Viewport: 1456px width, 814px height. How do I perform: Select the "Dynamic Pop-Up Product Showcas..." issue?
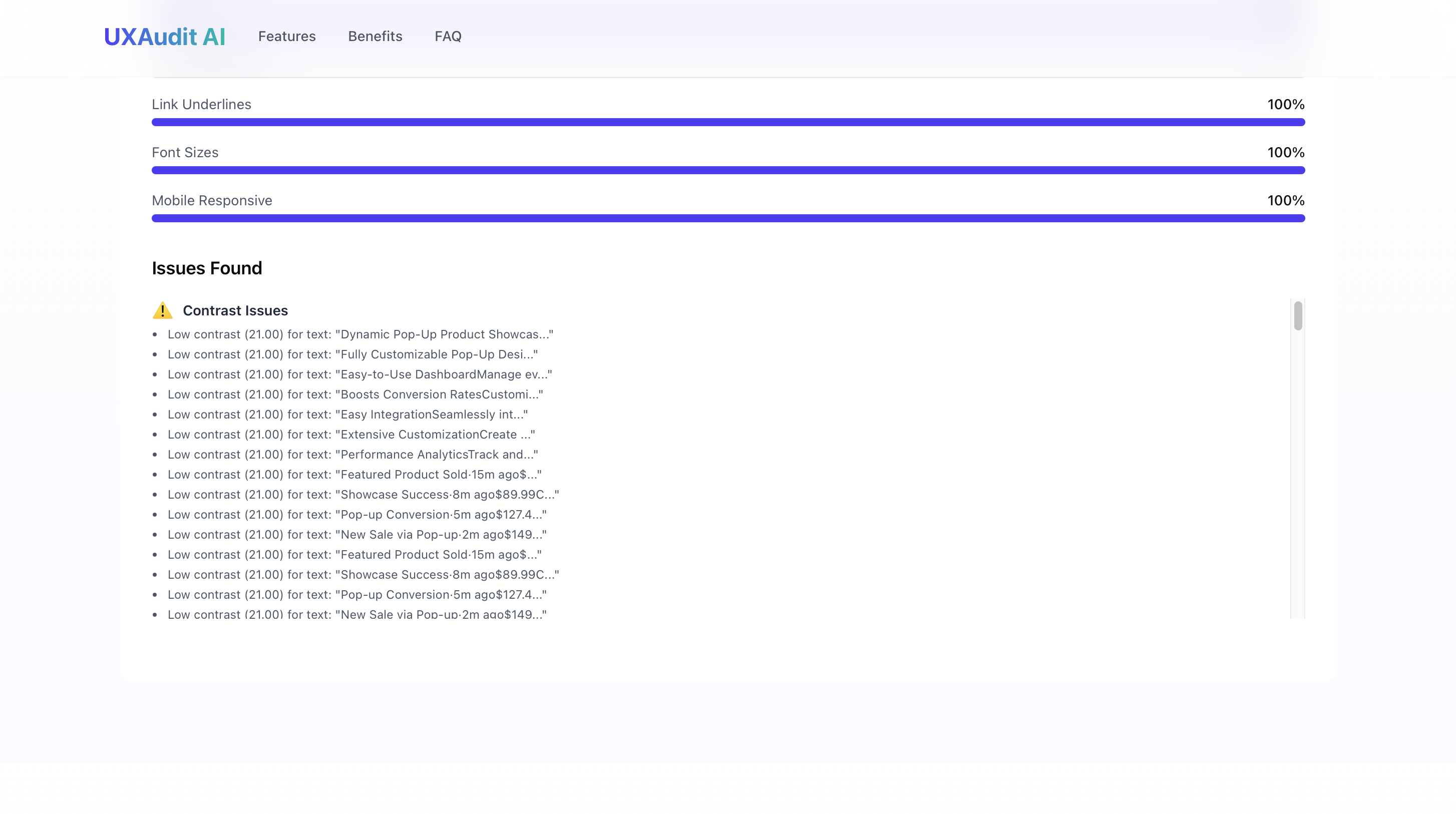point(360,334)
